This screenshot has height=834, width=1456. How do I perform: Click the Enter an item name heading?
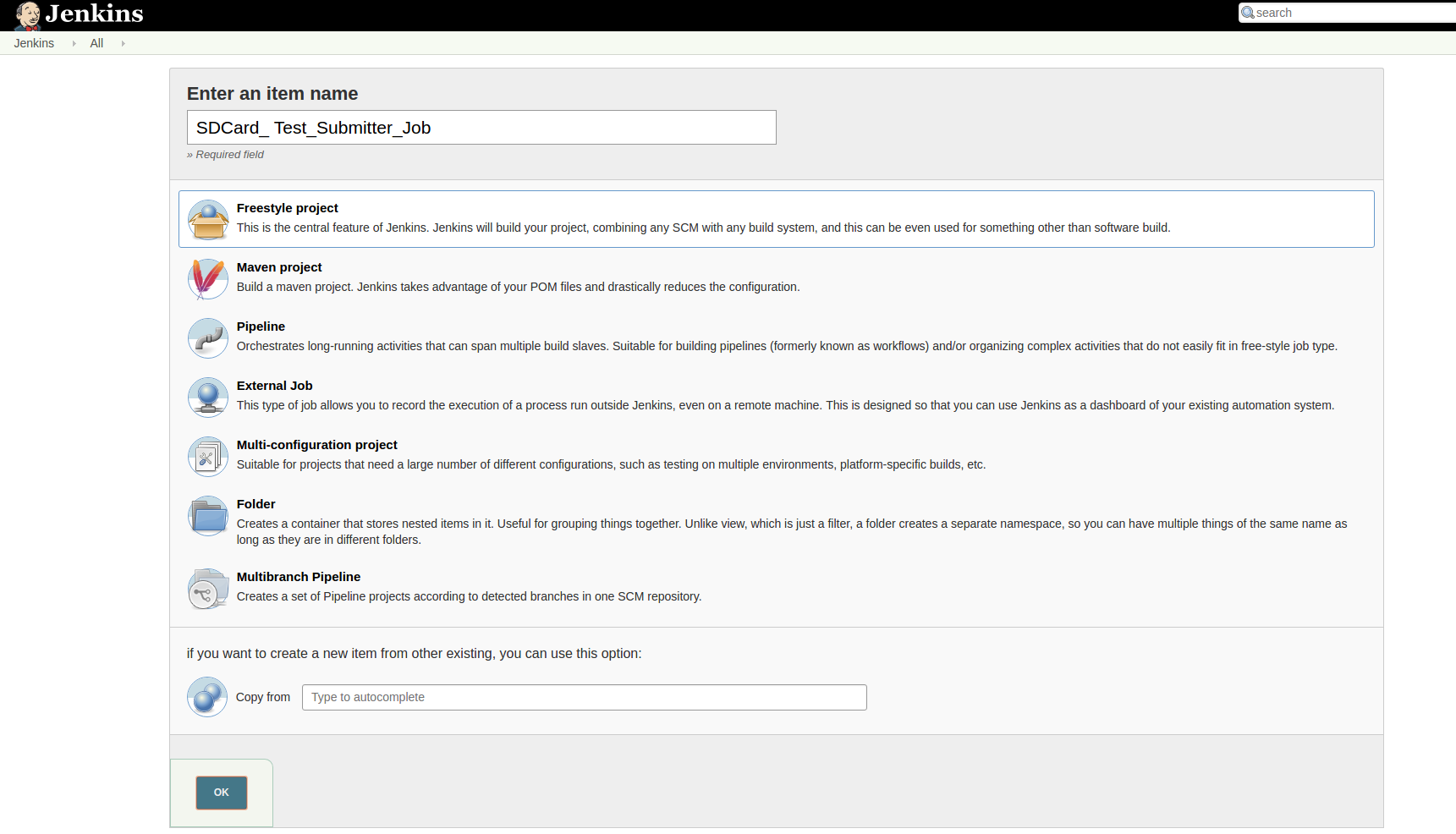[x=272, y=94]
